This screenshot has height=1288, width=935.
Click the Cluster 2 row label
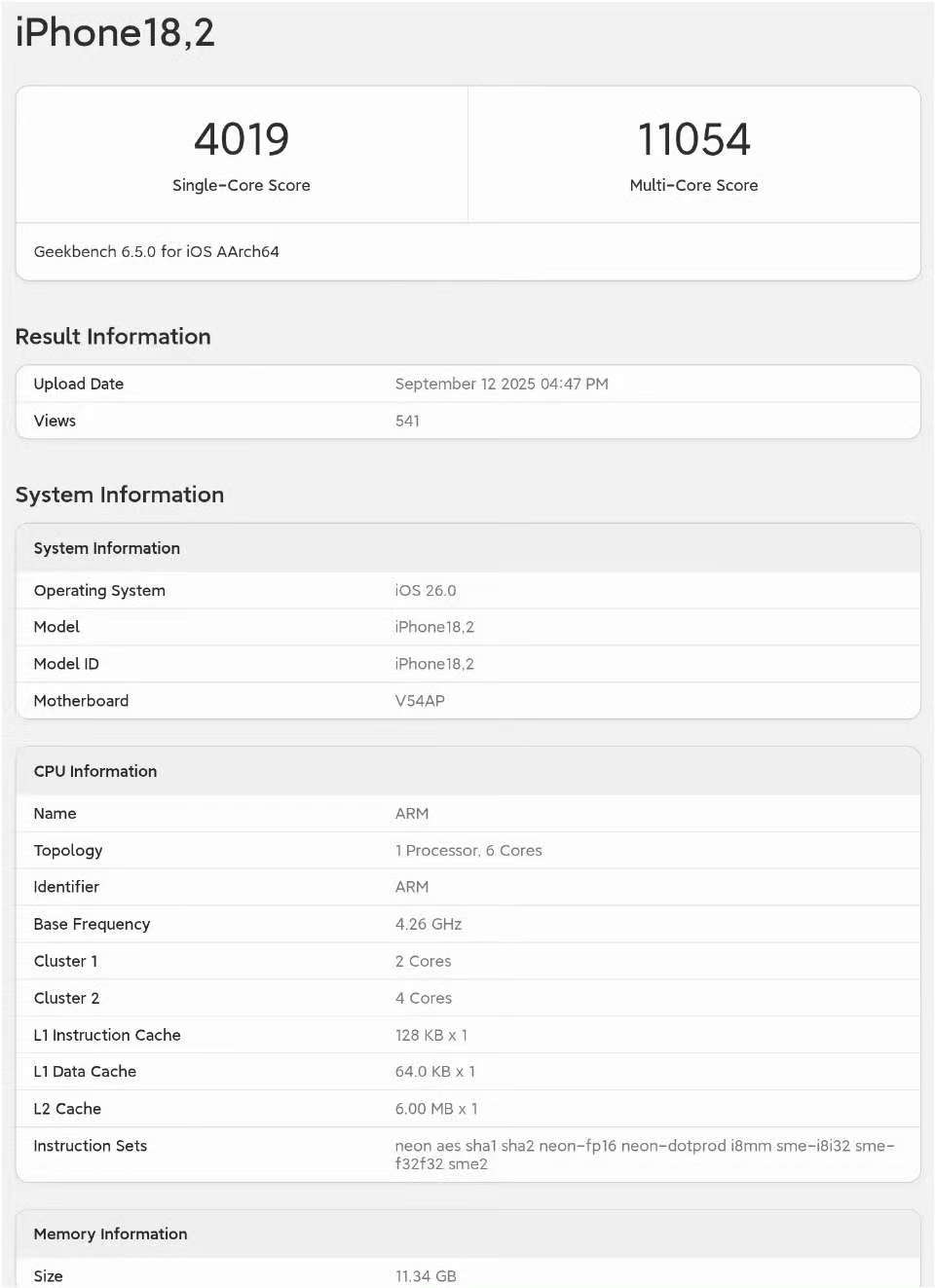66,998
